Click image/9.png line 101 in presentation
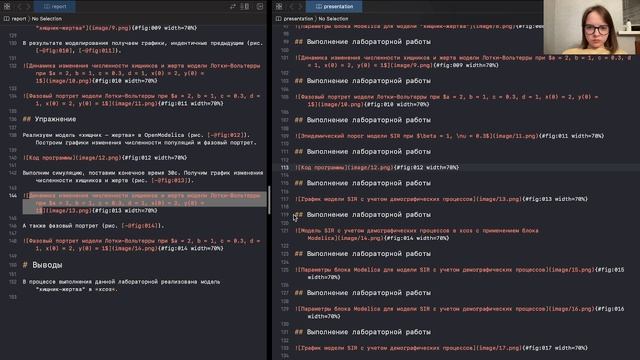The height and width of the screenshot is (360, 640). pyautogui.click(x=463, y=61)
